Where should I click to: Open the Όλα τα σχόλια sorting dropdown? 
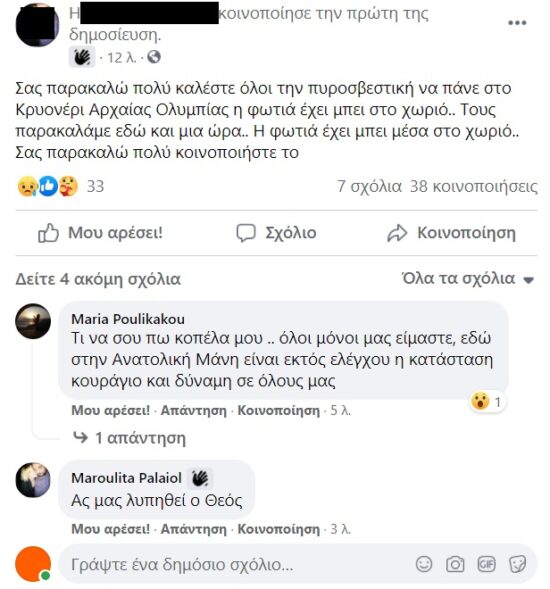[x=468, y=279]
